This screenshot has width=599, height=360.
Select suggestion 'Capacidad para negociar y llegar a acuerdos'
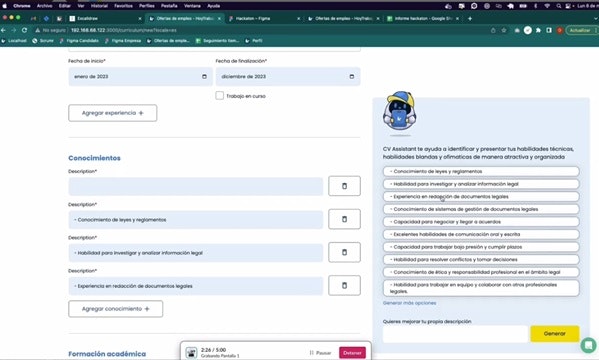(x=481, y=222)
